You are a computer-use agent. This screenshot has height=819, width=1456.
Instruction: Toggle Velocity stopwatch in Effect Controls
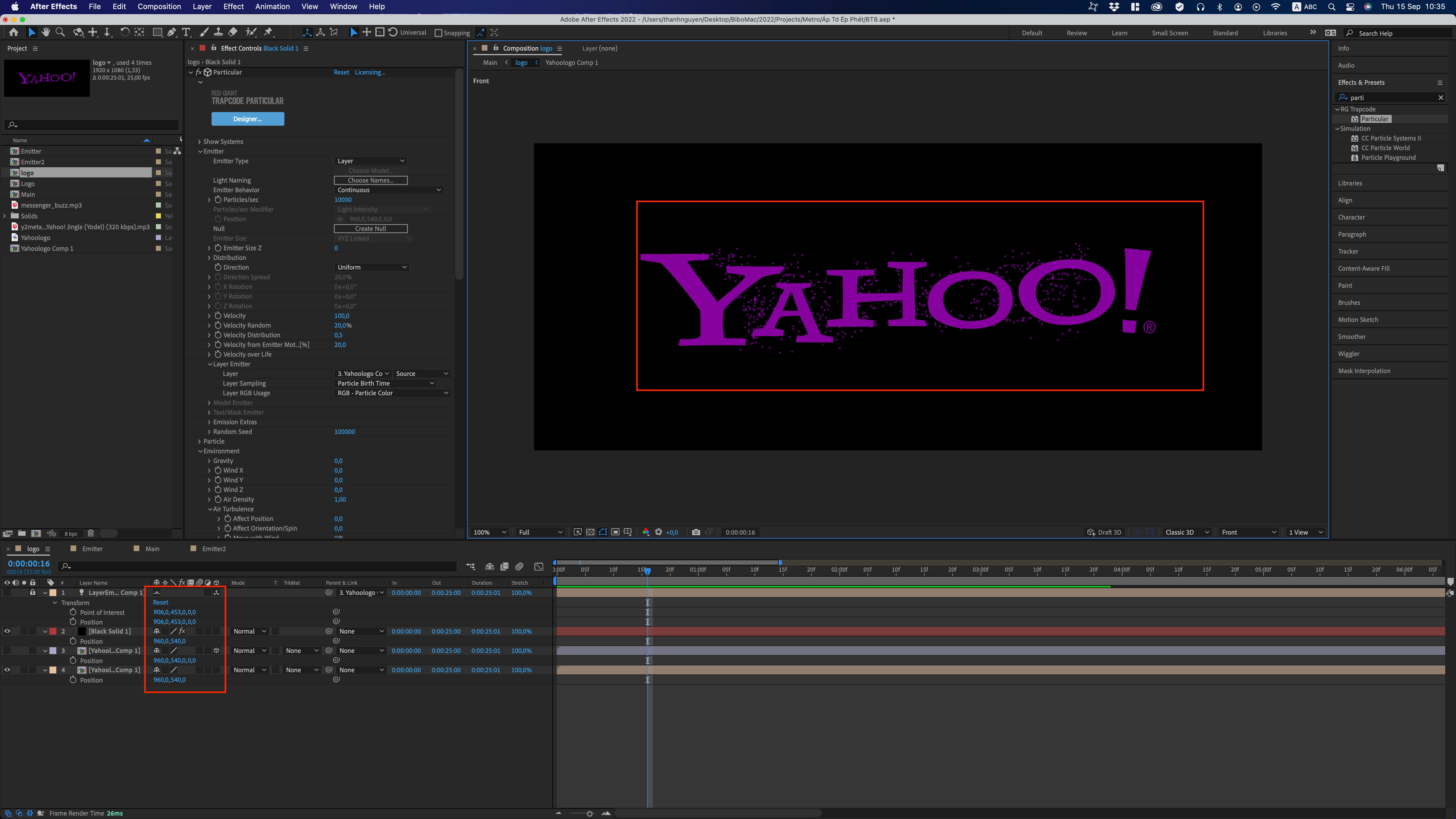(218, 316)
